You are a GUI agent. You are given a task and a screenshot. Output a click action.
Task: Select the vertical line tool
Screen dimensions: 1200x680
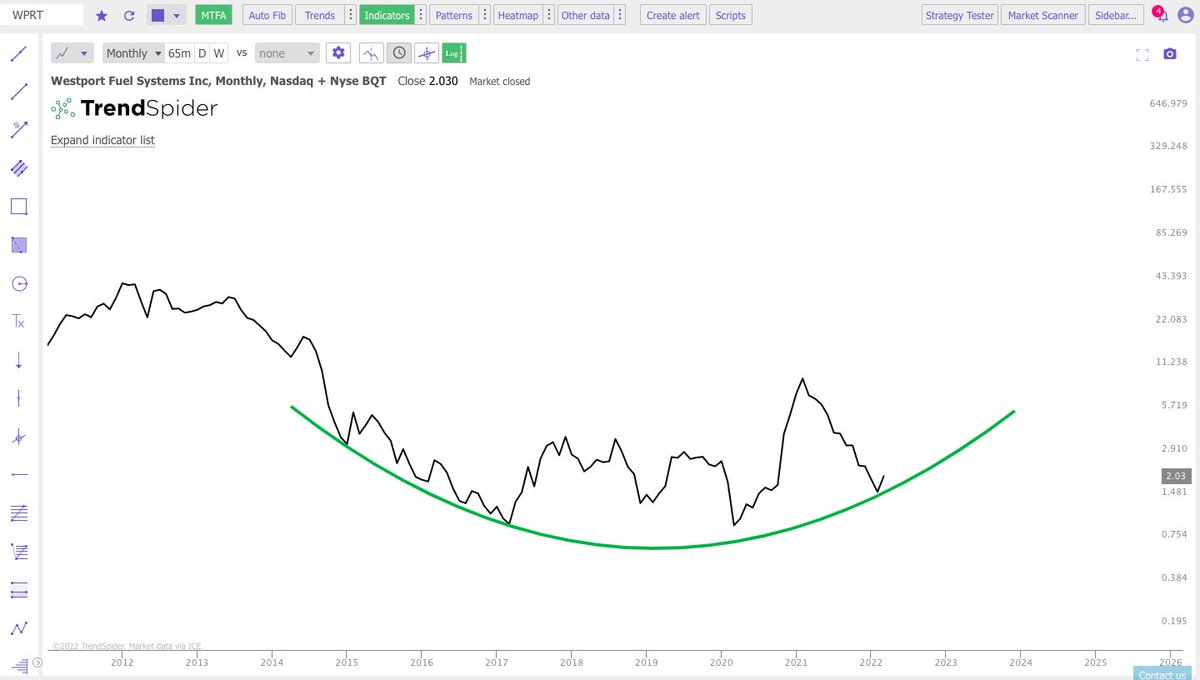click(18, 398)
